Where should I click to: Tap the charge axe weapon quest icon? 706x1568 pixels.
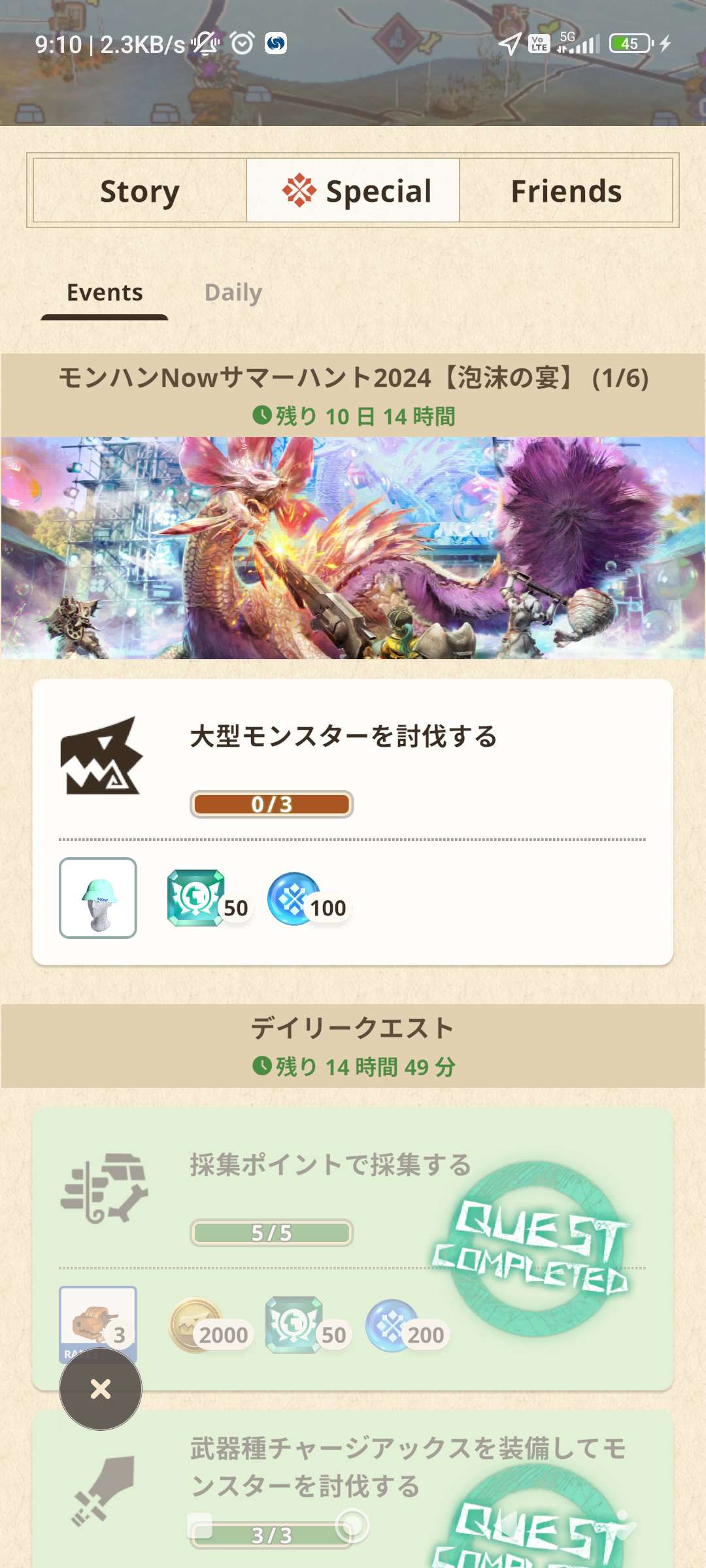pos(103,1491)
